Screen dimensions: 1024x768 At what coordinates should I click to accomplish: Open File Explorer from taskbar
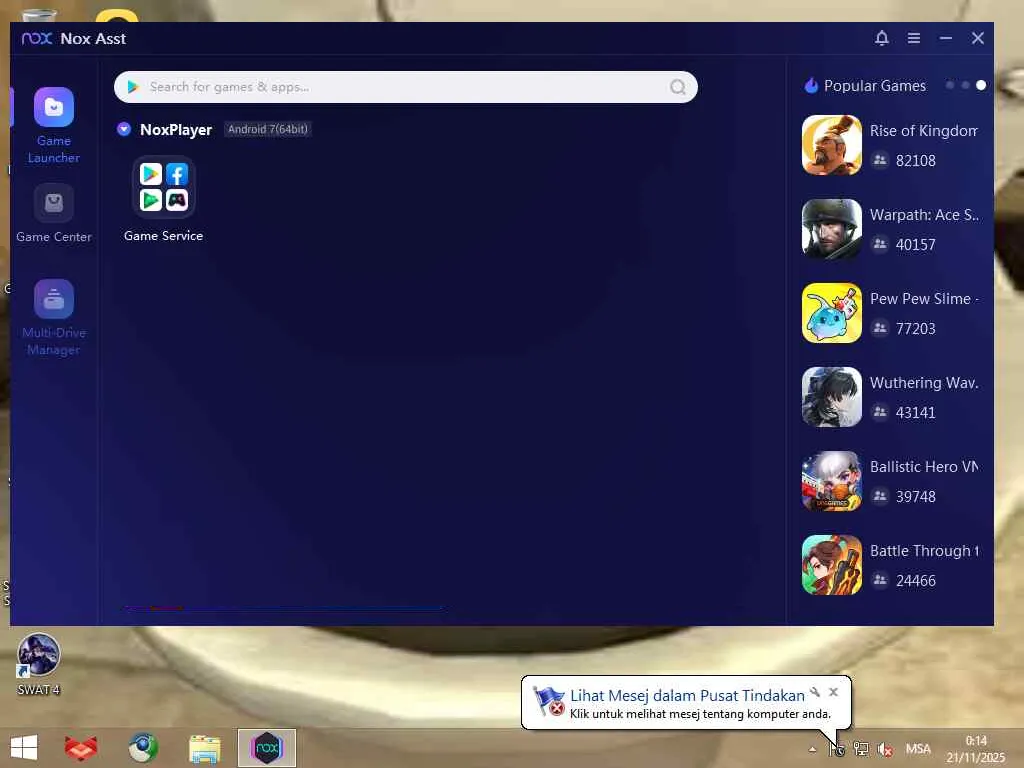coord(204,748)
